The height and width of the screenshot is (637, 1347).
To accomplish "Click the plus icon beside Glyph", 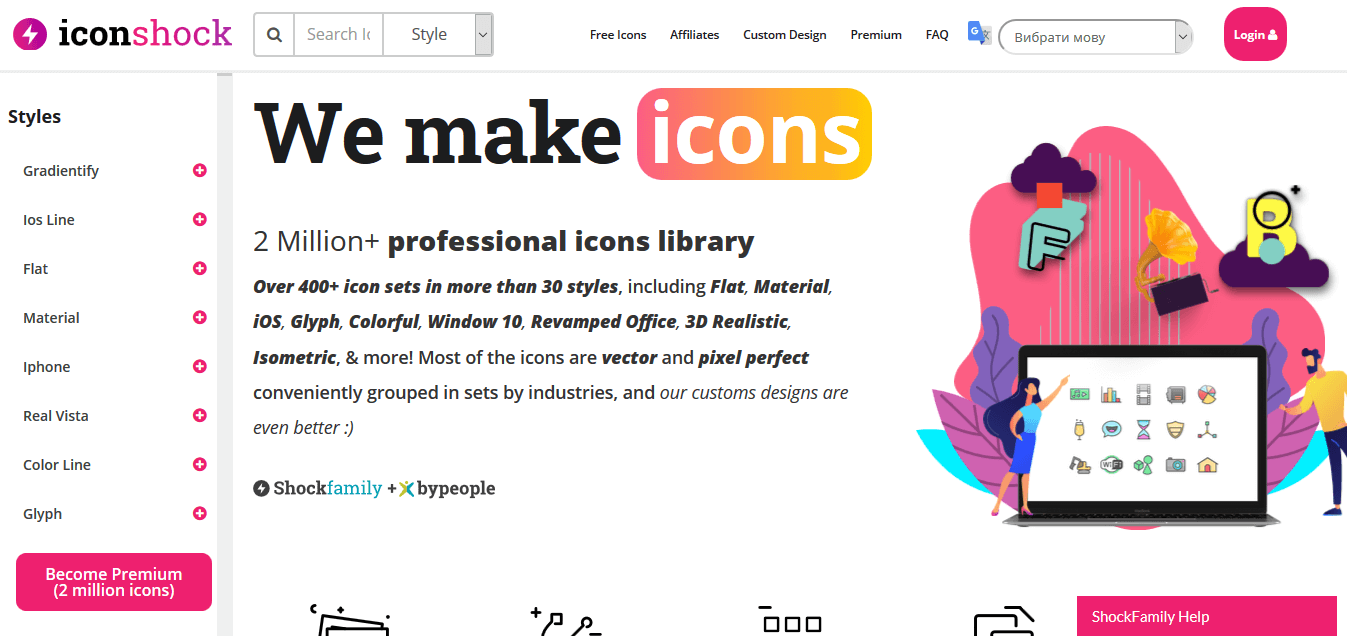I will click(x=200, y=514).
